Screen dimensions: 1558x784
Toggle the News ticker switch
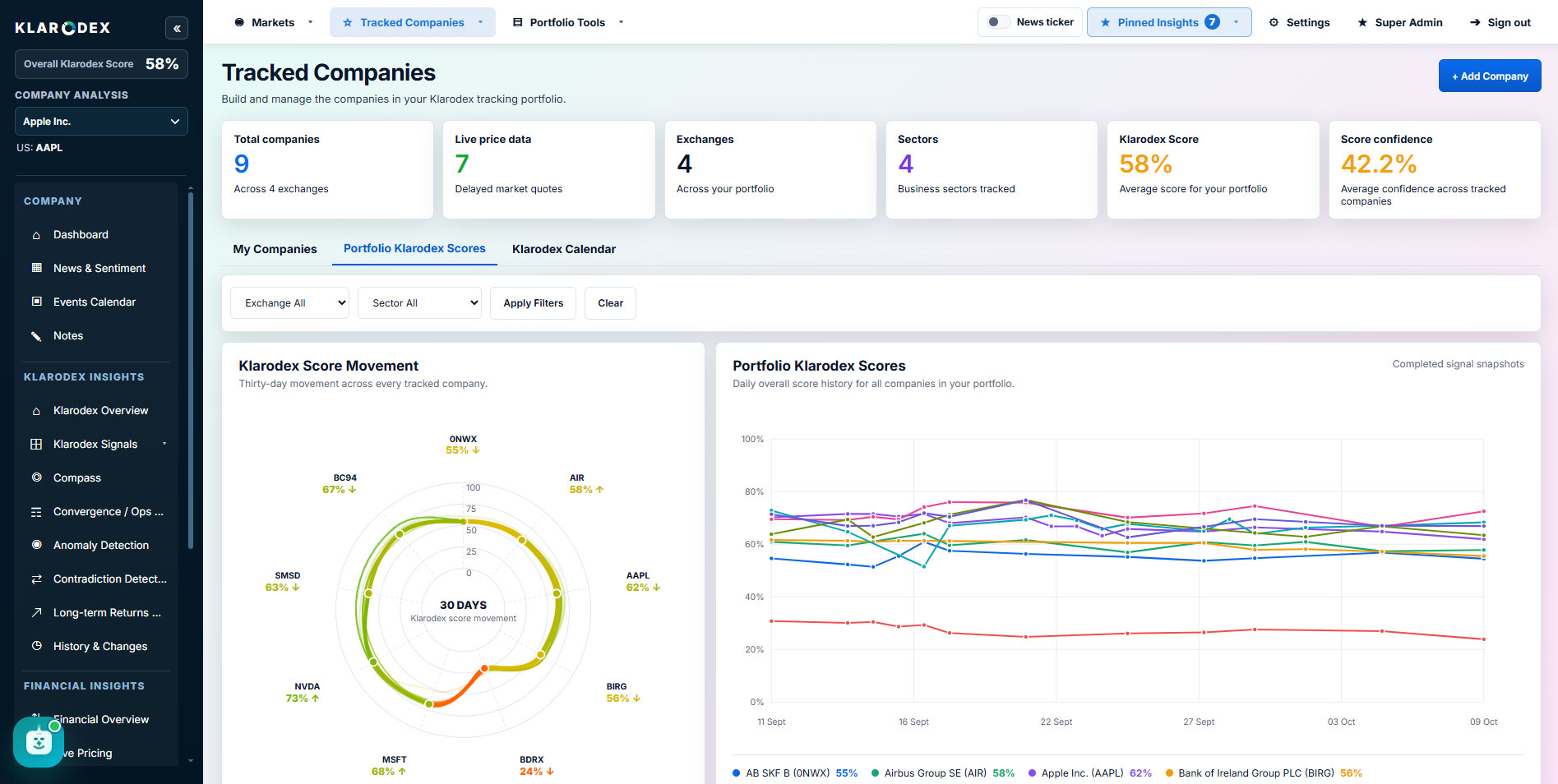pos(998,22)
